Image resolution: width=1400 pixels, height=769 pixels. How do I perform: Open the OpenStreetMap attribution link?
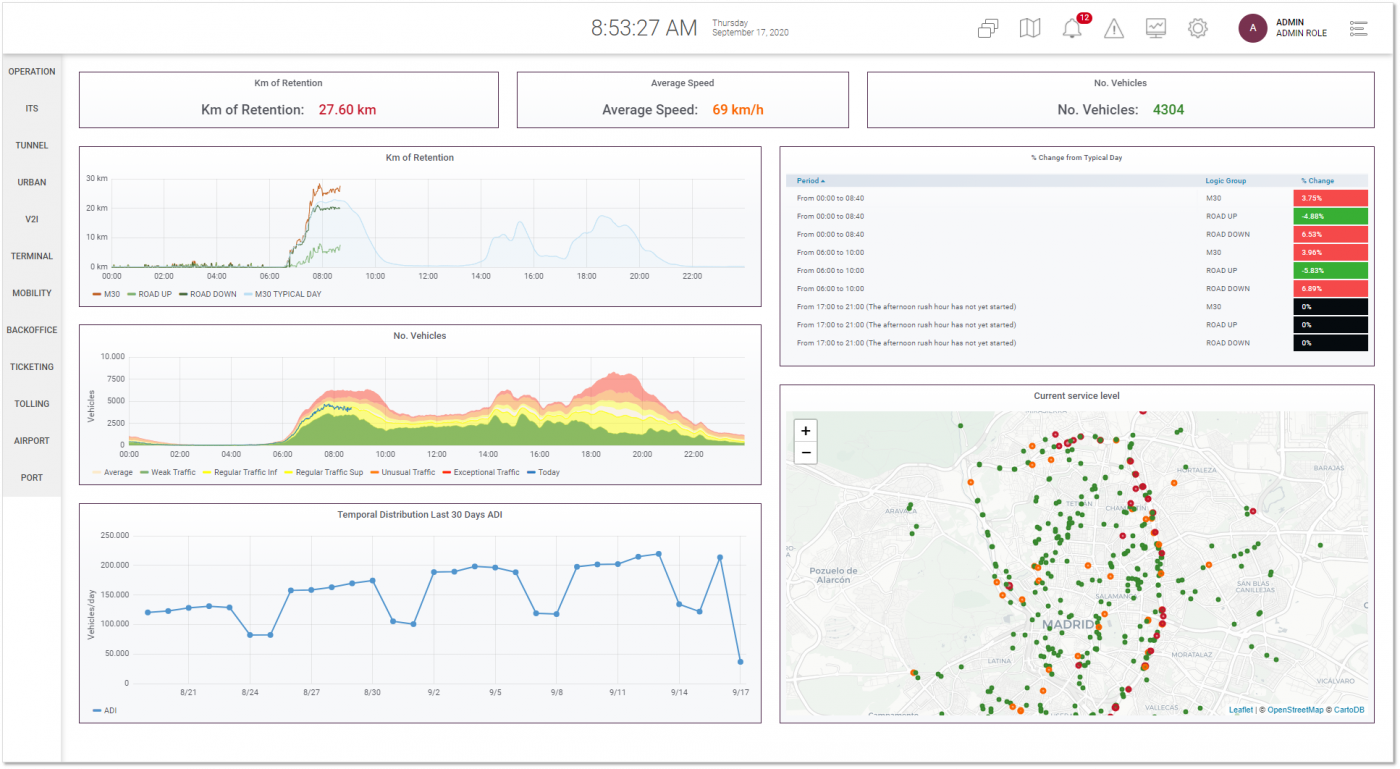pos(1295,710)
